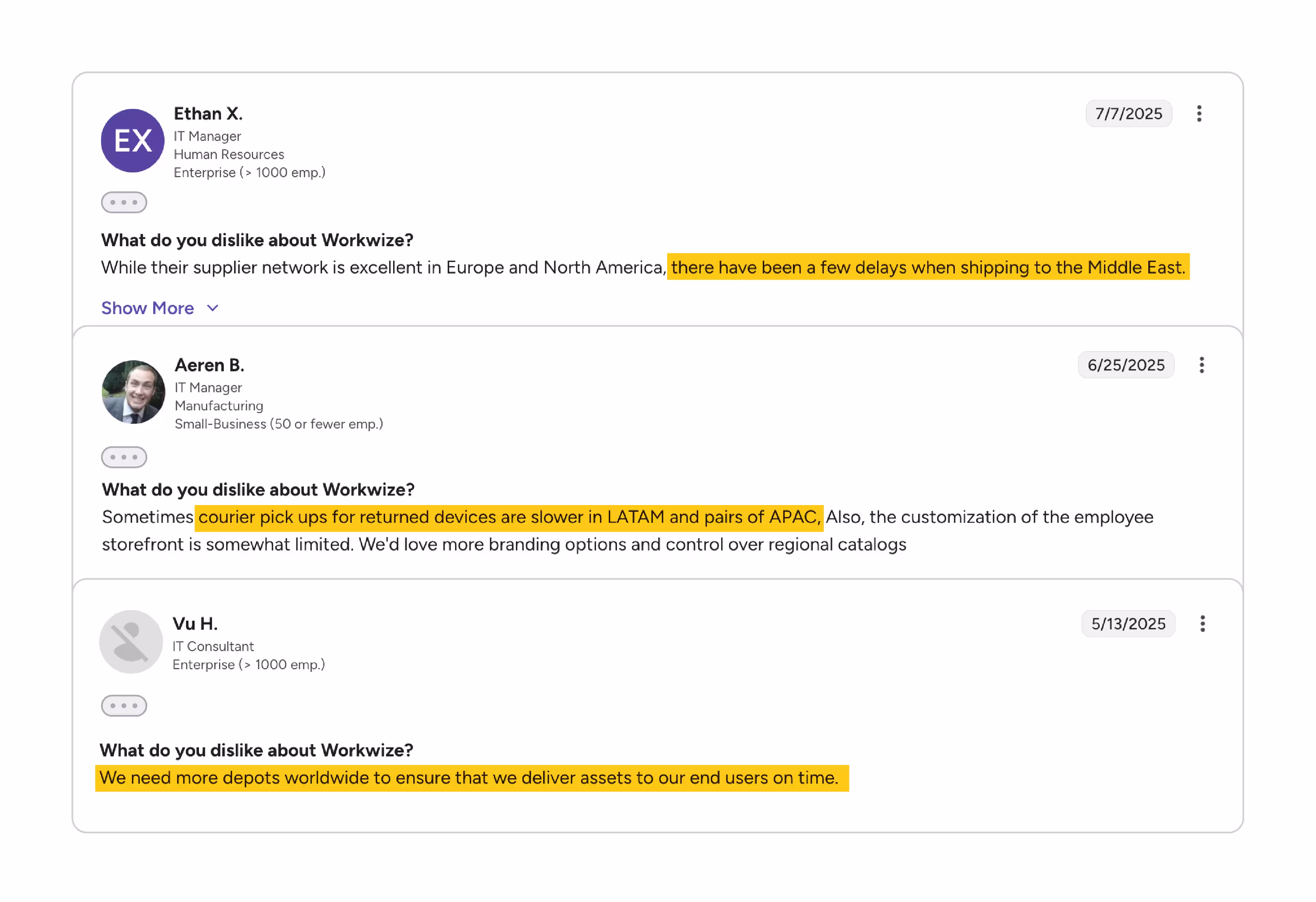1316x902 pixels.
Task: Click the reviewer name Aeren B.
Action: click(x=210, y=365)
